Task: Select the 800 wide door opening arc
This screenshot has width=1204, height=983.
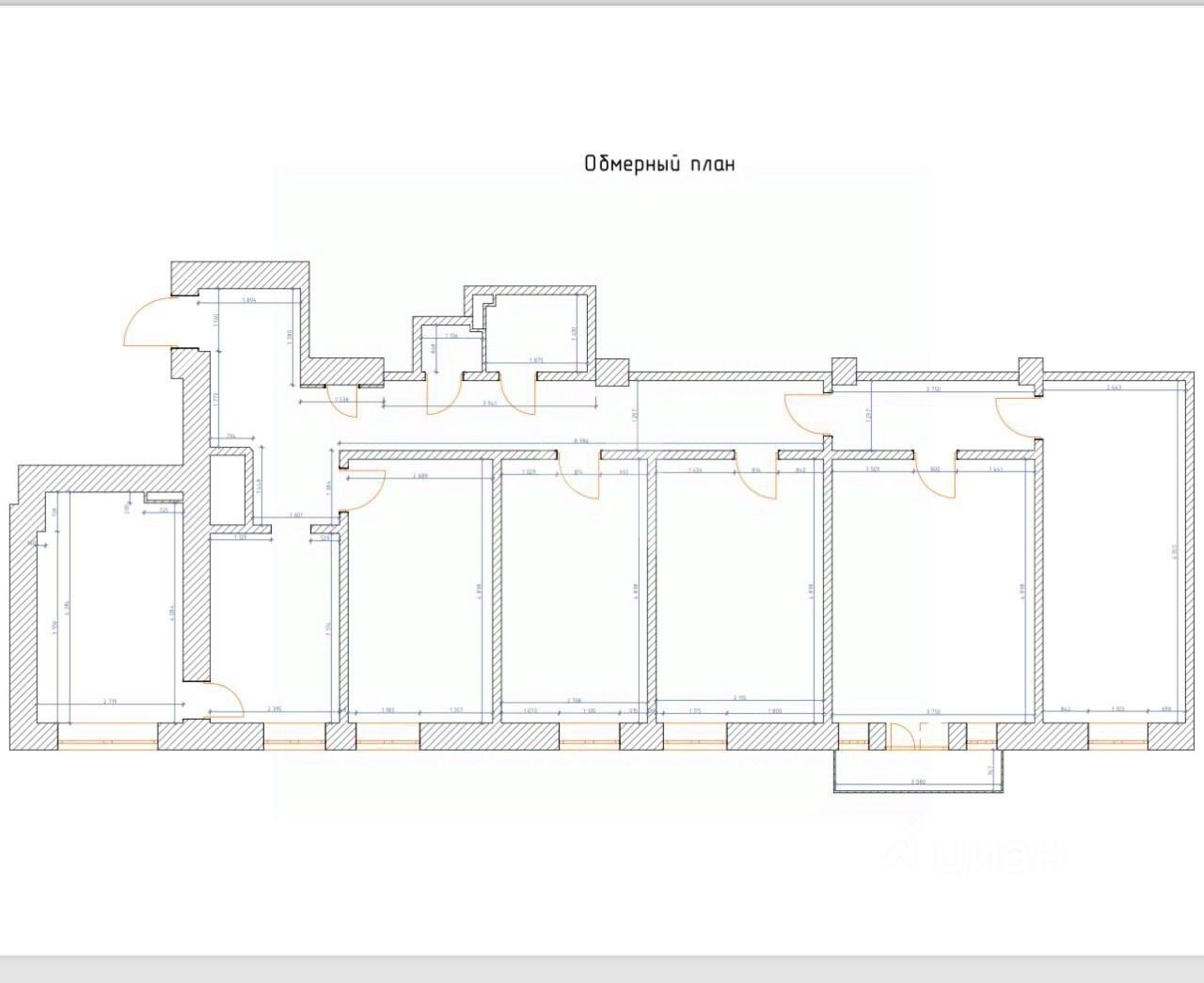Action: 937,476
